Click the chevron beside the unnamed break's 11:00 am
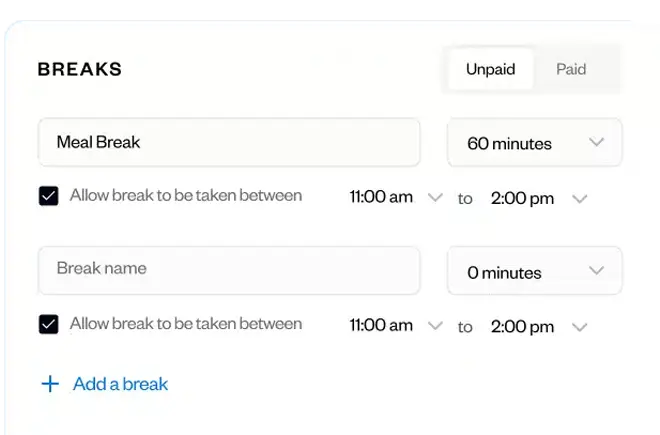 coord(435,326)
